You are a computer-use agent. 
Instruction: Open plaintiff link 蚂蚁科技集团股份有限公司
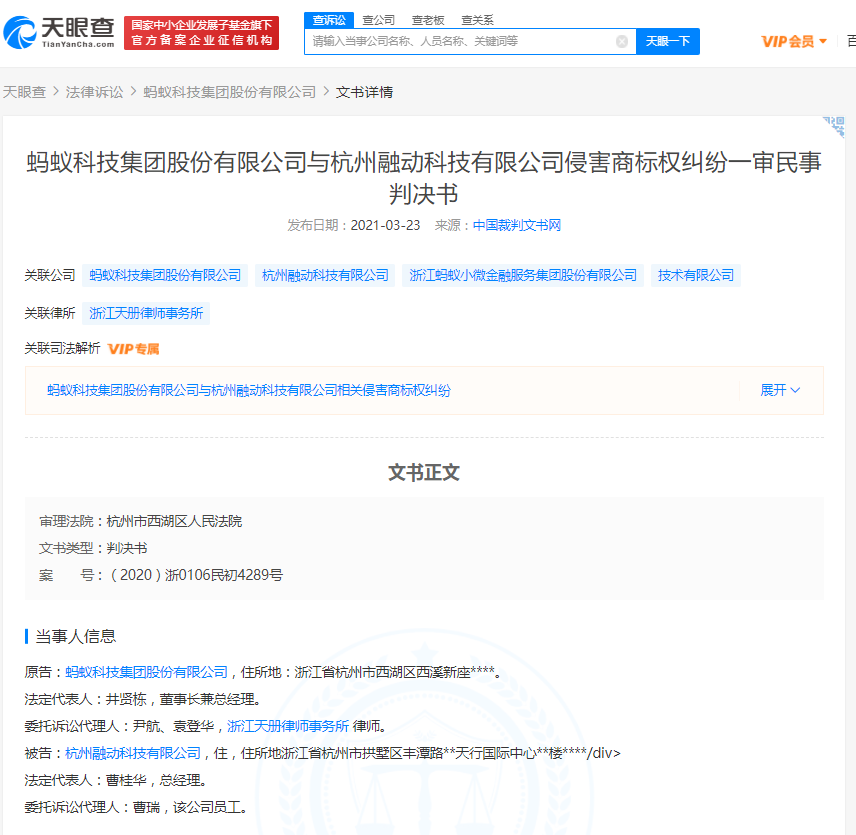(146, 672)
